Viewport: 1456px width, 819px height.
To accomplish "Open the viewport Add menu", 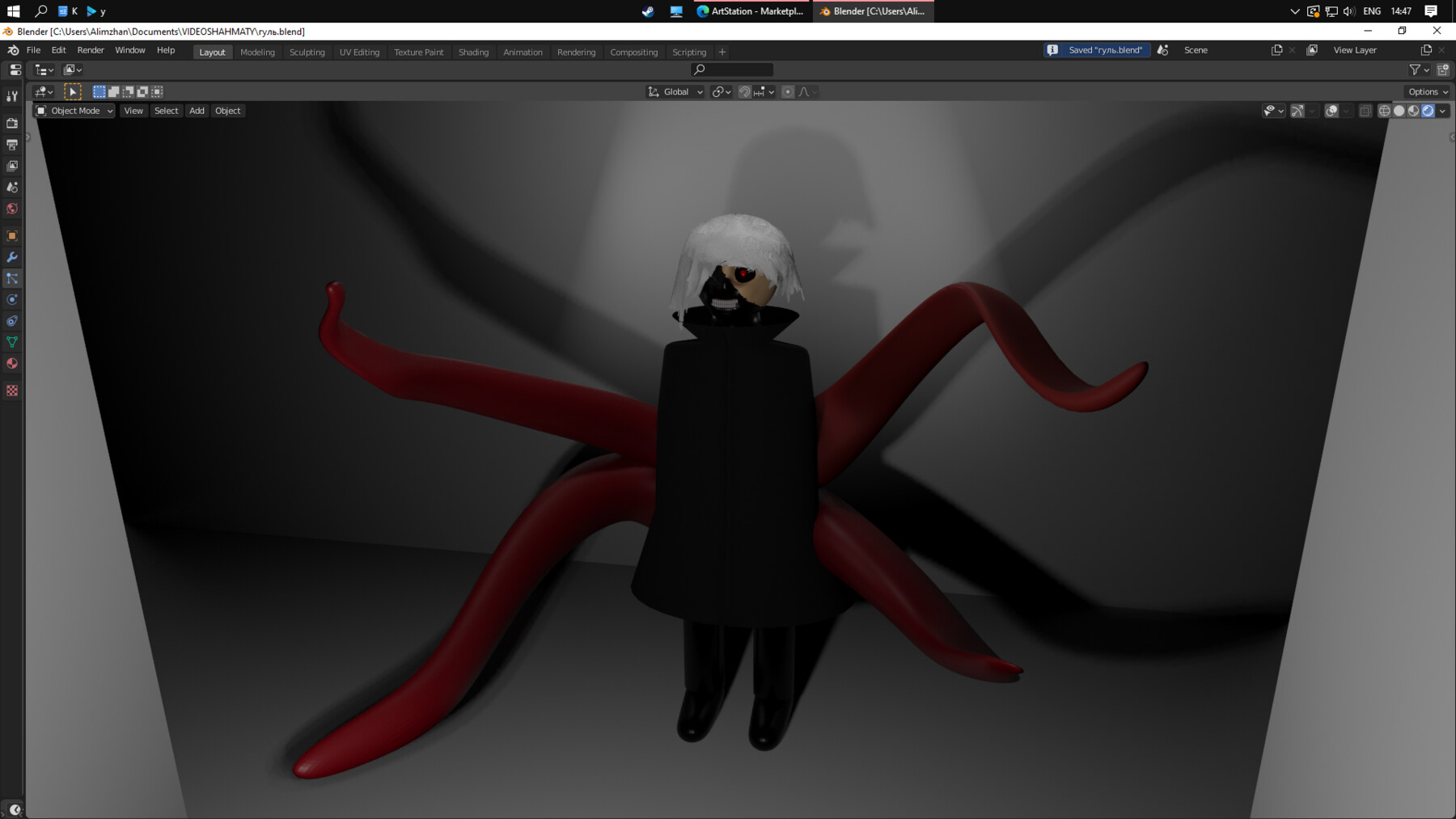I will point(197,111).
